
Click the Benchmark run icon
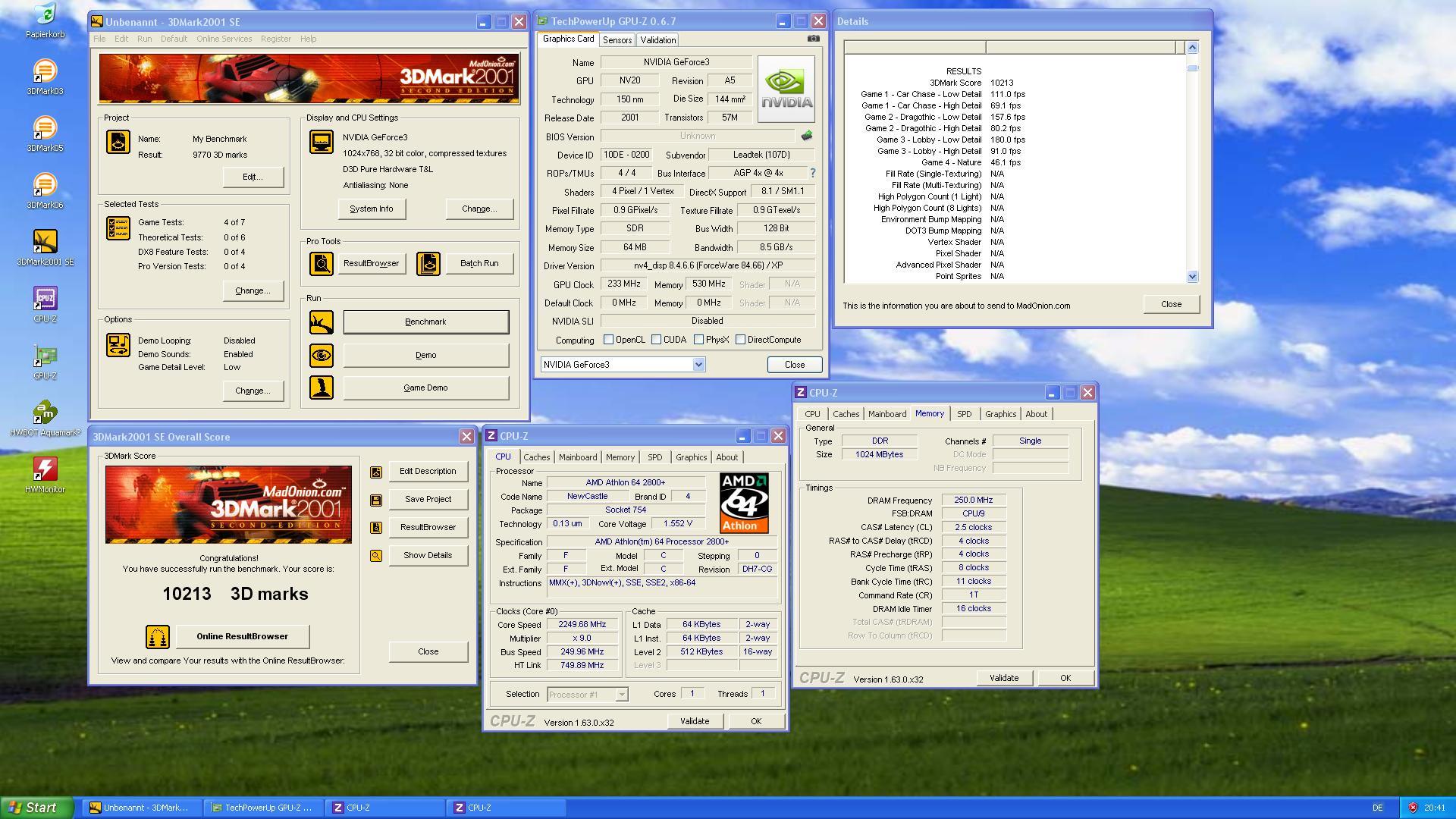pos(322,322)
